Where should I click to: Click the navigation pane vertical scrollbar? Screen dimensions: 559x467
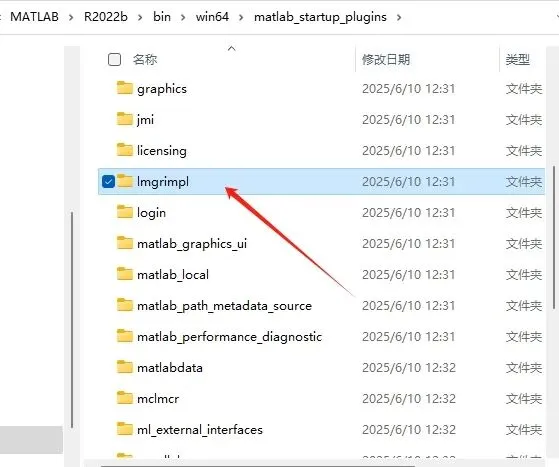(x=72, y=320)
